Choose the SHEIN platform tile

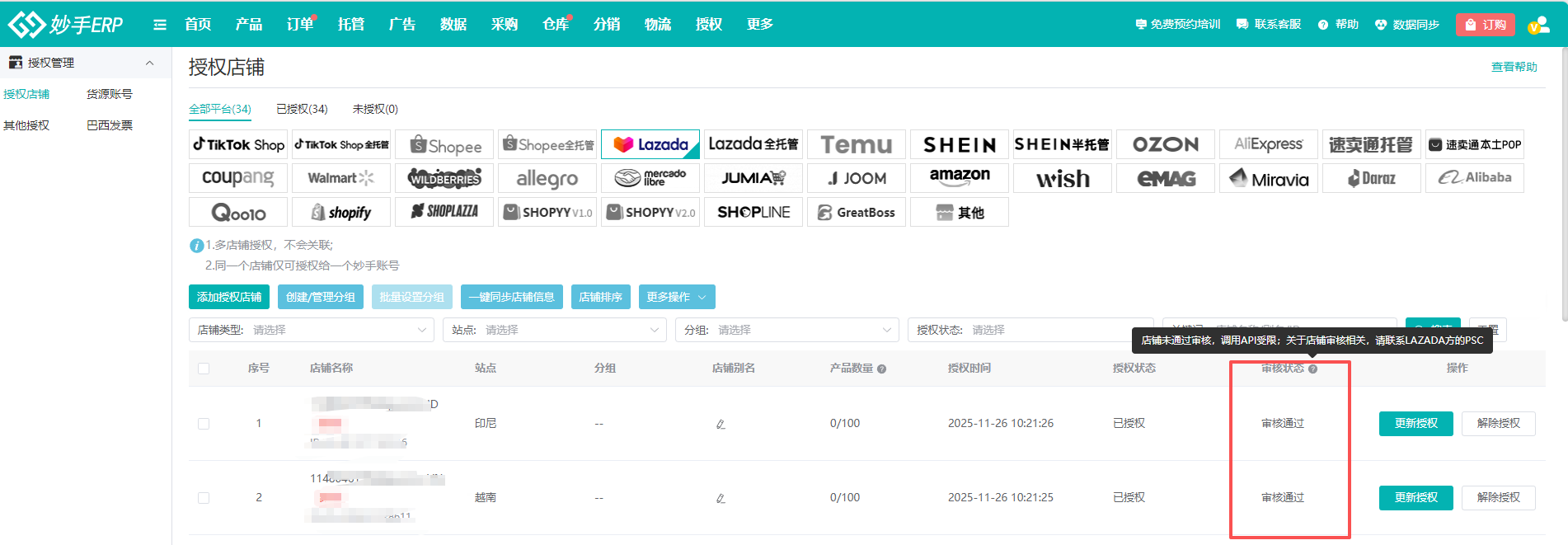[x=960, y=144]
